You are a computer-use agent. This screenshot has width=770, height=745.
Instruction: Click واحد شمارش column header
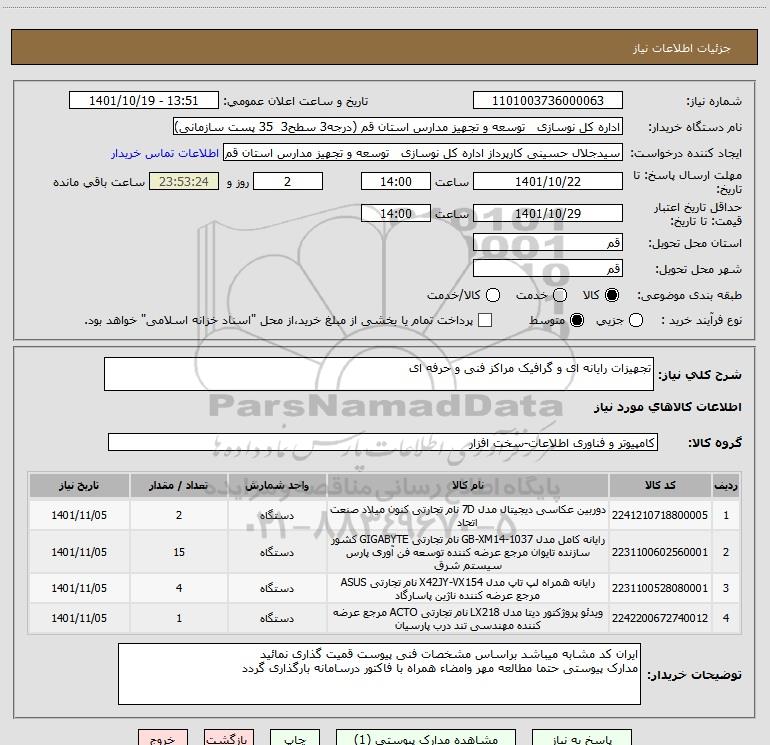tap(277, 486)
